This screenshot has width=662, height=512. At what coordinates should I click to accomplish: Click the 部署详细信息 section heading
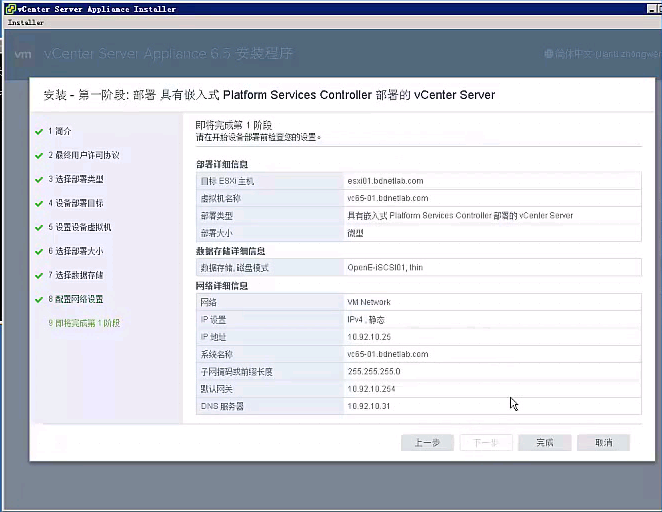222,164
